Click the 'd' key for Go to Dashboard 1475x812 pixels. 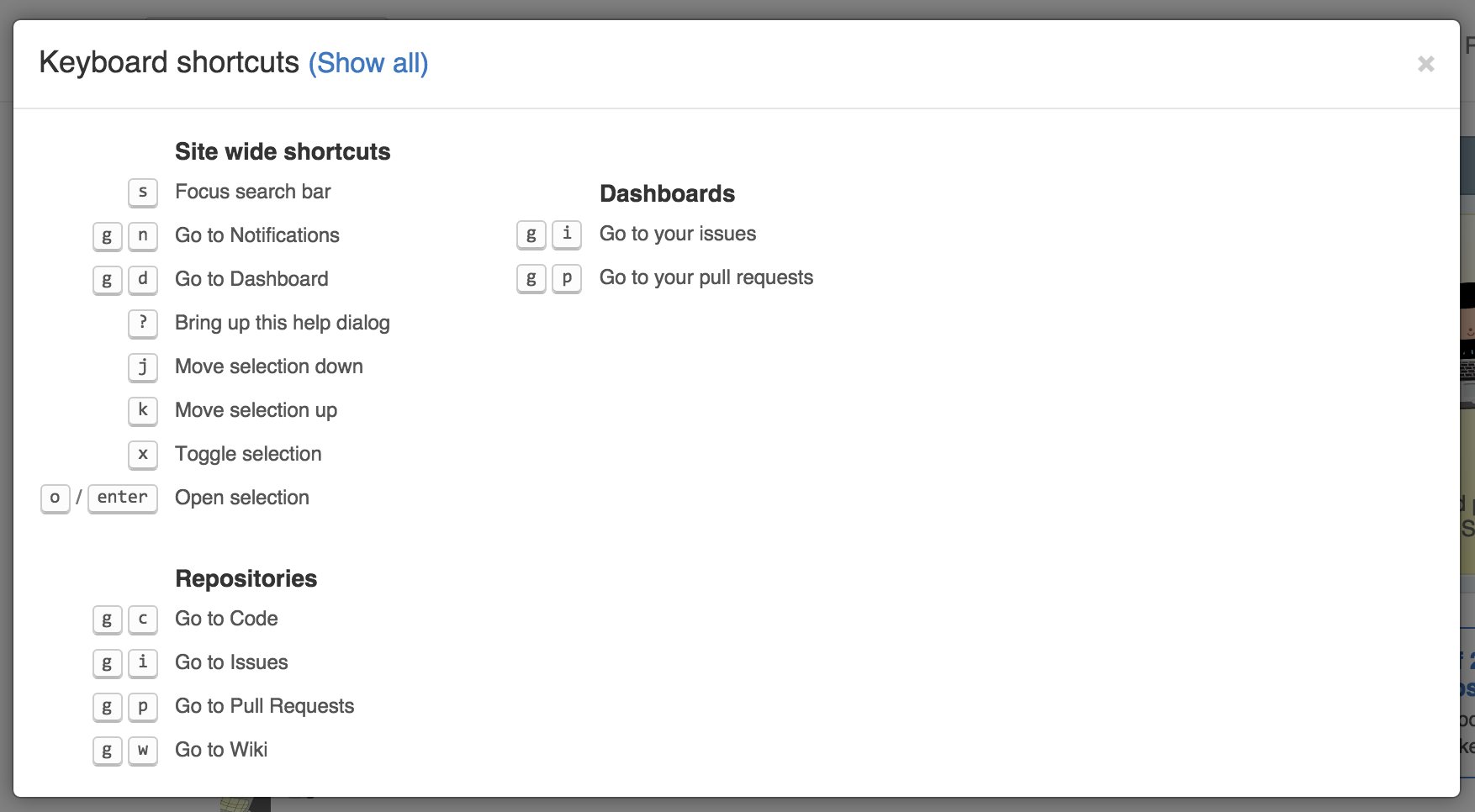pos(143,280)
